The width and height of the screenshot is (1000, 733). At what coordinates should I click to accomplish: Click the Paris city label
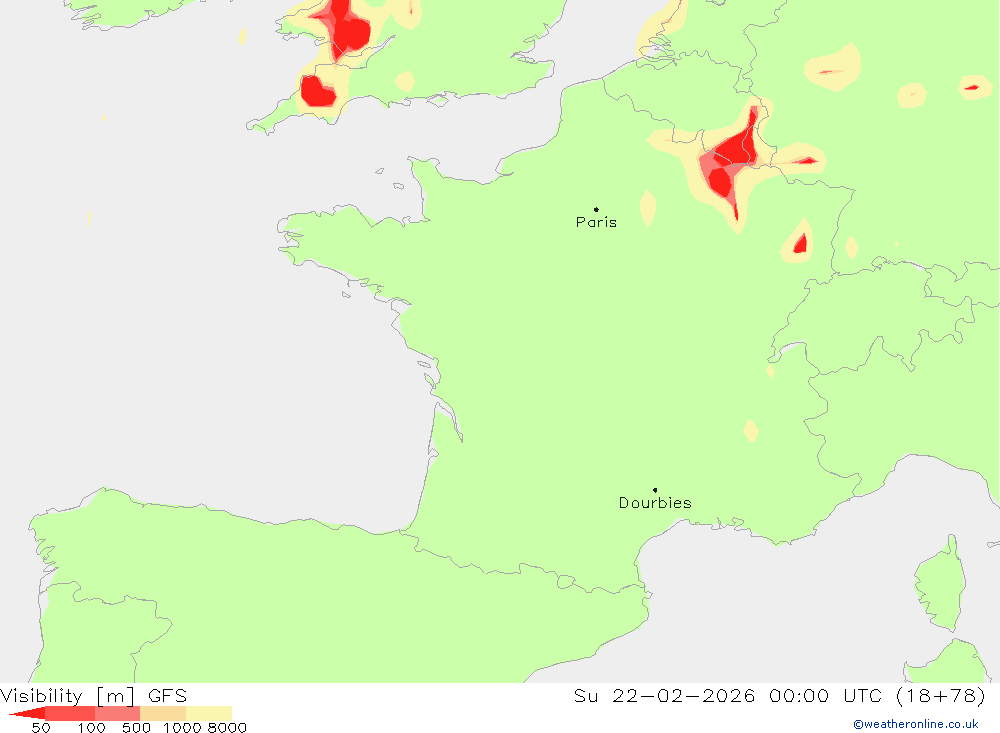596,222
